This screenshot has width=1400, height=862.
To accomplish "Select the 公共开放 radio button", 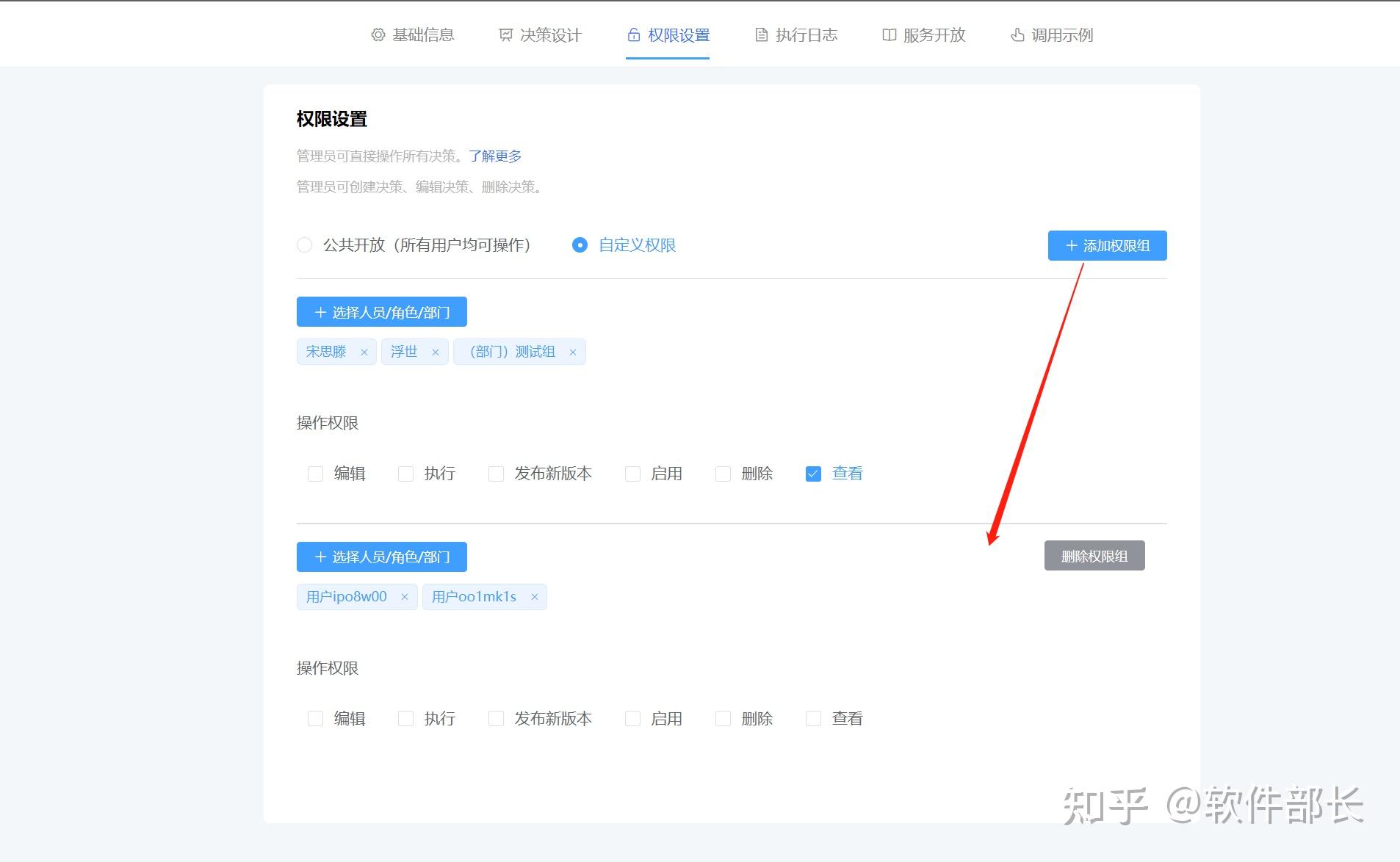I will [x=304, y=245].
